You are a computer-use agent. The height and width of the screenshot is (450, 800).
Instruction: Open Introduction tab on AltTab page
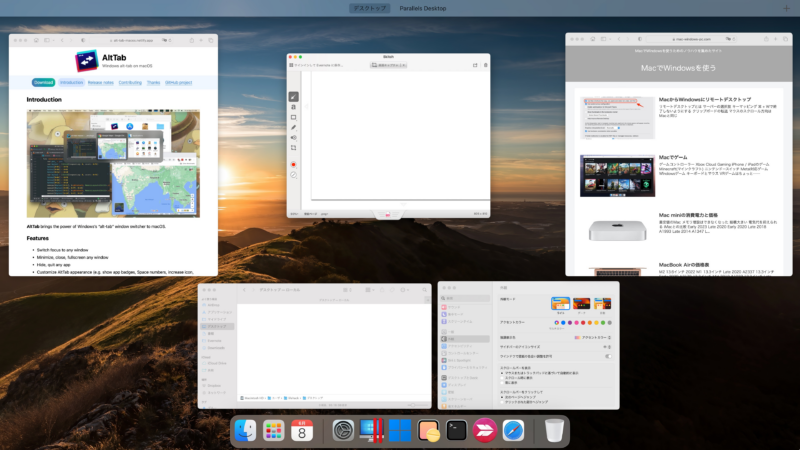[x=71, y=82]
